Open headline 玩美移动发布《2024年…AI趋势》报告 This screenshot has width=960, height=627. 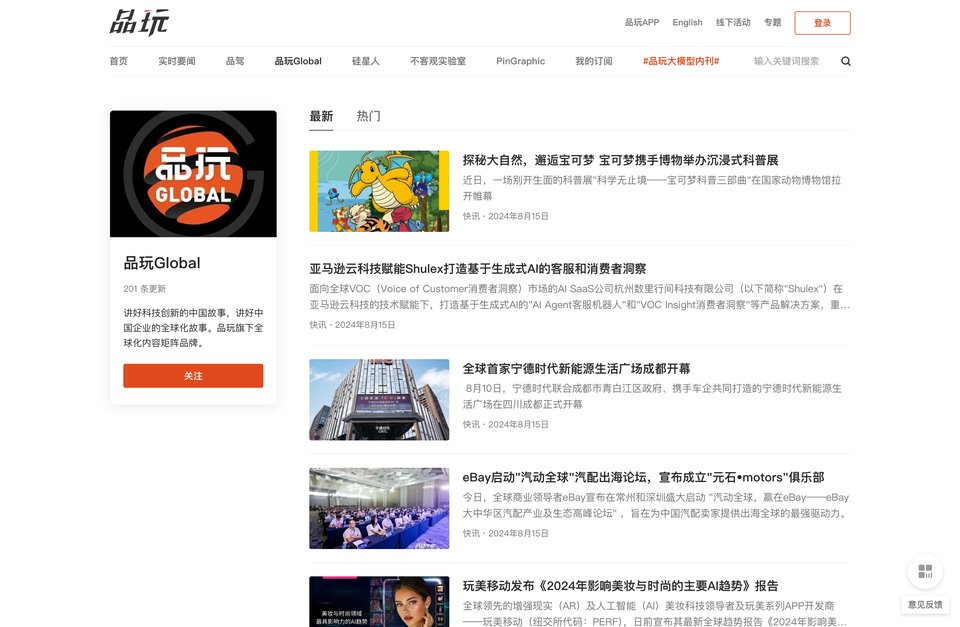(x=620, y=586)
